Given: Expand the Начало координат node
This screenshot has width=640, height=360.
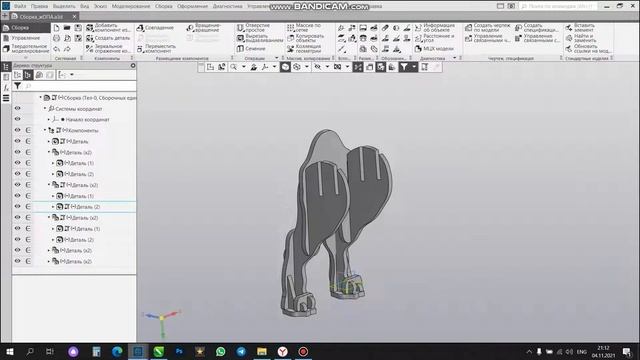Looking at the screenshot, I should point(49,119).
